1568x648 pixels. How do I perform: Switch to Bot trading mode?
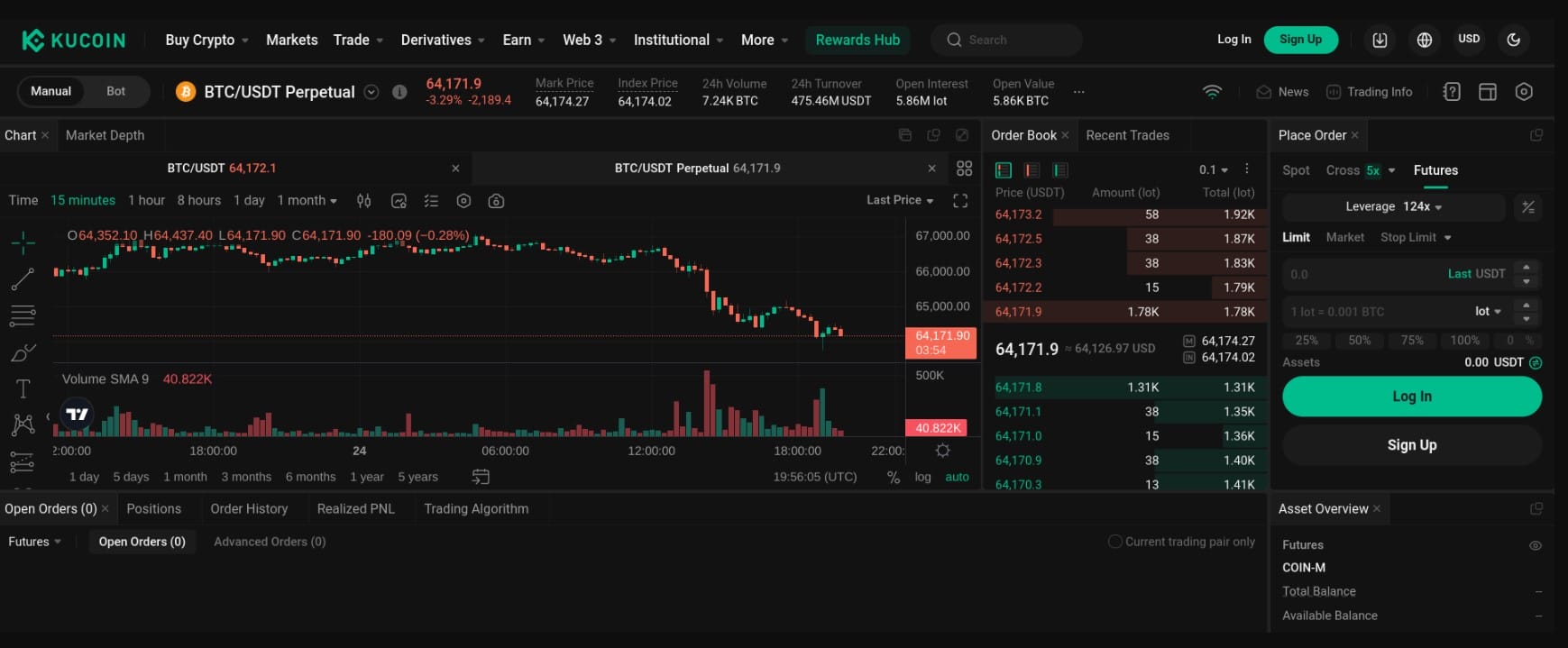pyautogui.click(x=116, y=91)
